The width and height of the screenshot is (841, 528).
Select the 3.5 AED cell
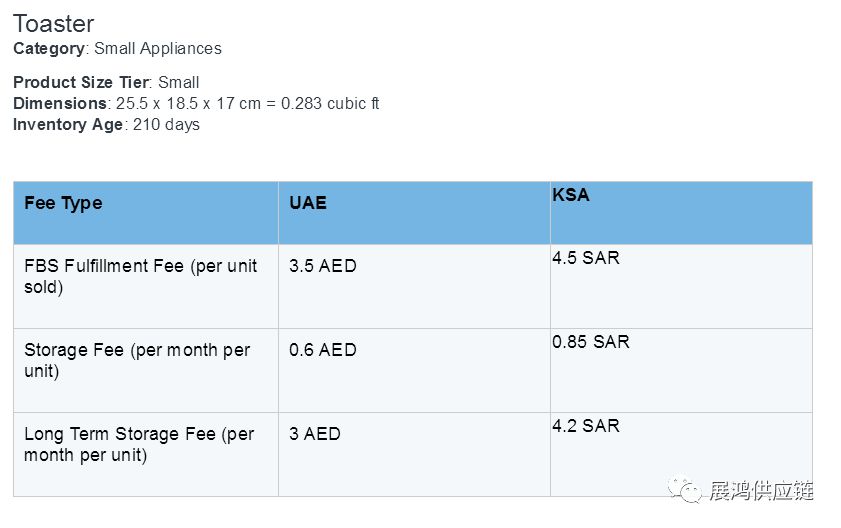(322, 267)
